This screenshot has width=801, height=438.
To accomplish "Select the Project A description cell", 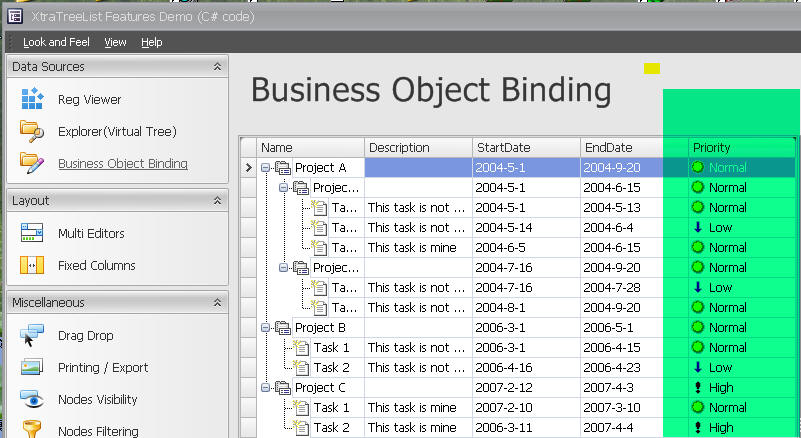I will click(x=418, y=168).
